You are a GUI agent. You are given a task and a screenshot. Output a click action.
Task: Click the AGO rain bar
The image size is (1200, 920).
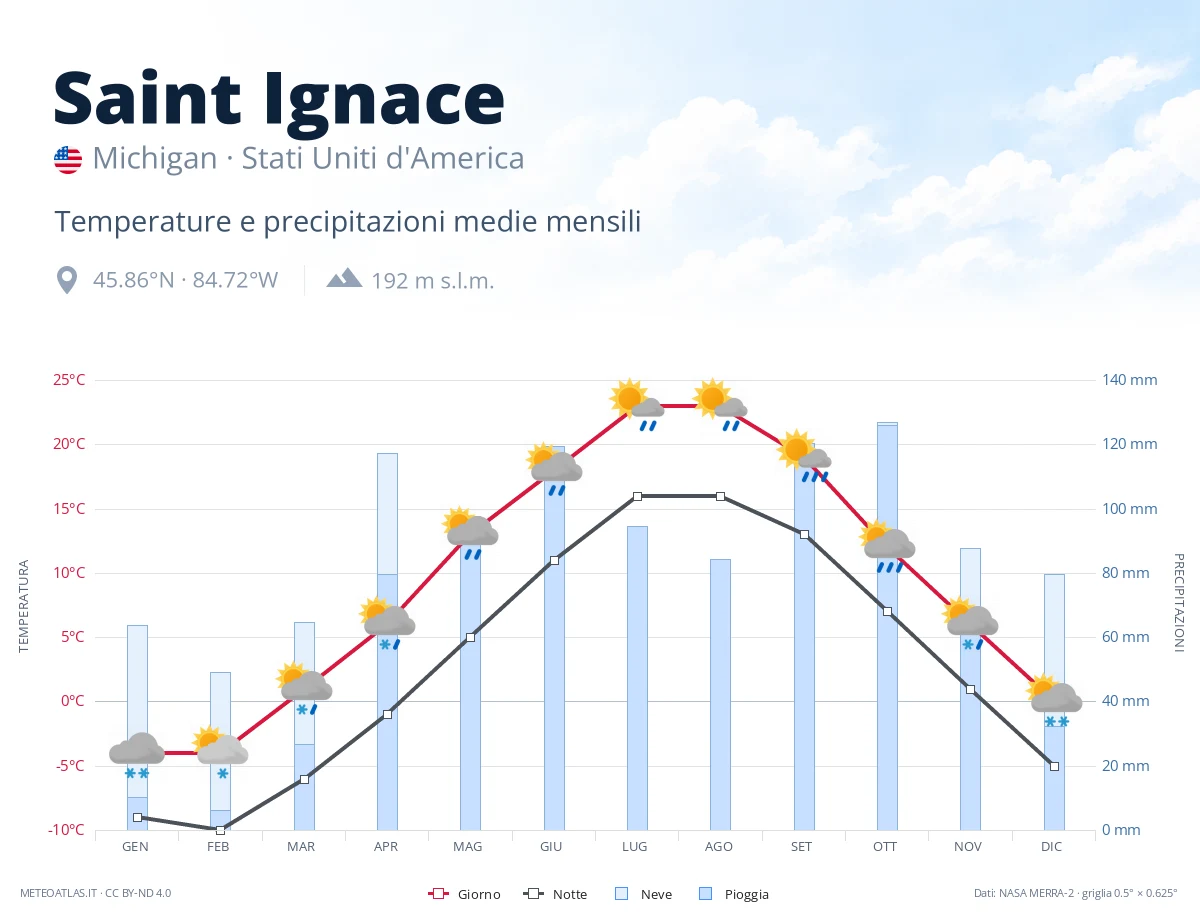720,694
